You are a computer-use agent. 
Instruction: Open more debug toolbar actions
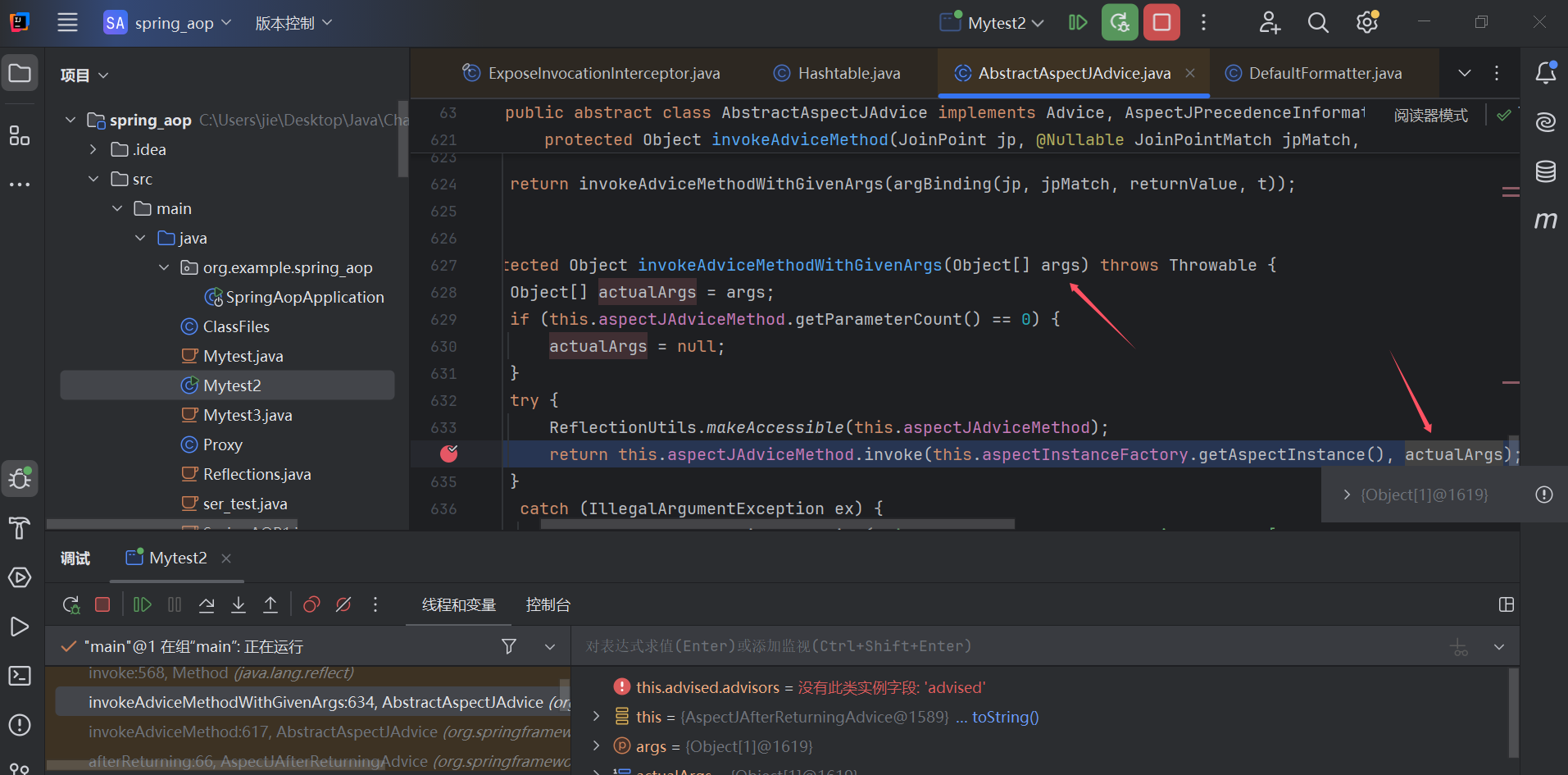(x=375, y=605)
